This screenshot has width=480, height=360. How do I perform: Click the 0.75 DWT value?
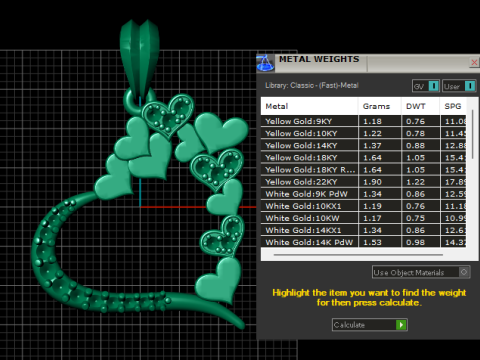pyautogui.click(x=415, y=218)
